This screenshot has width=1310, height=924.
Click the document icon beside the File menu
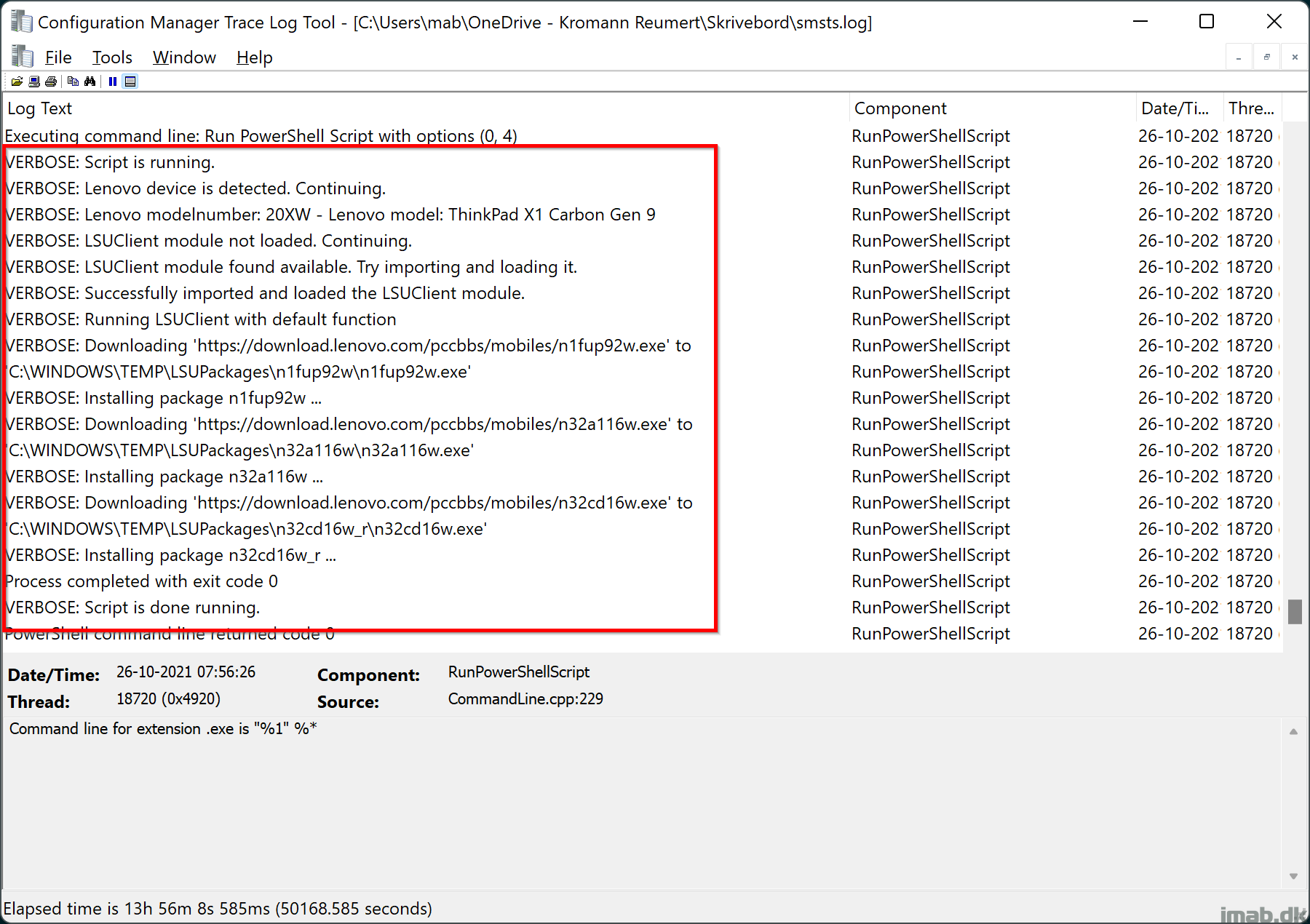point(23,57)
